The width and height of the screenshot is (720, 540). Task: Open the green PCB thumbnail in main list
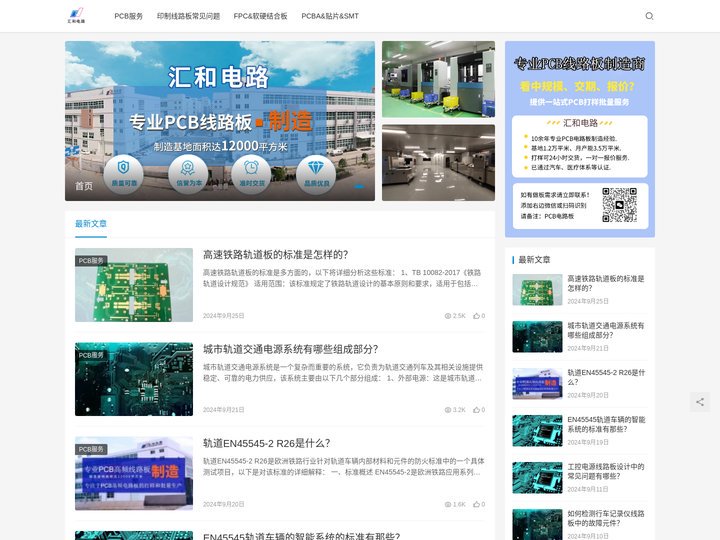coord(134,285)
